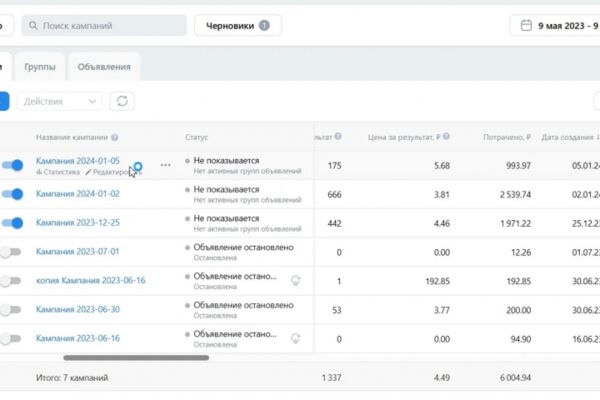600x400 pixels.
Task: Click the Статус column header
Action: pyautogui.click(x=197, y=137)
